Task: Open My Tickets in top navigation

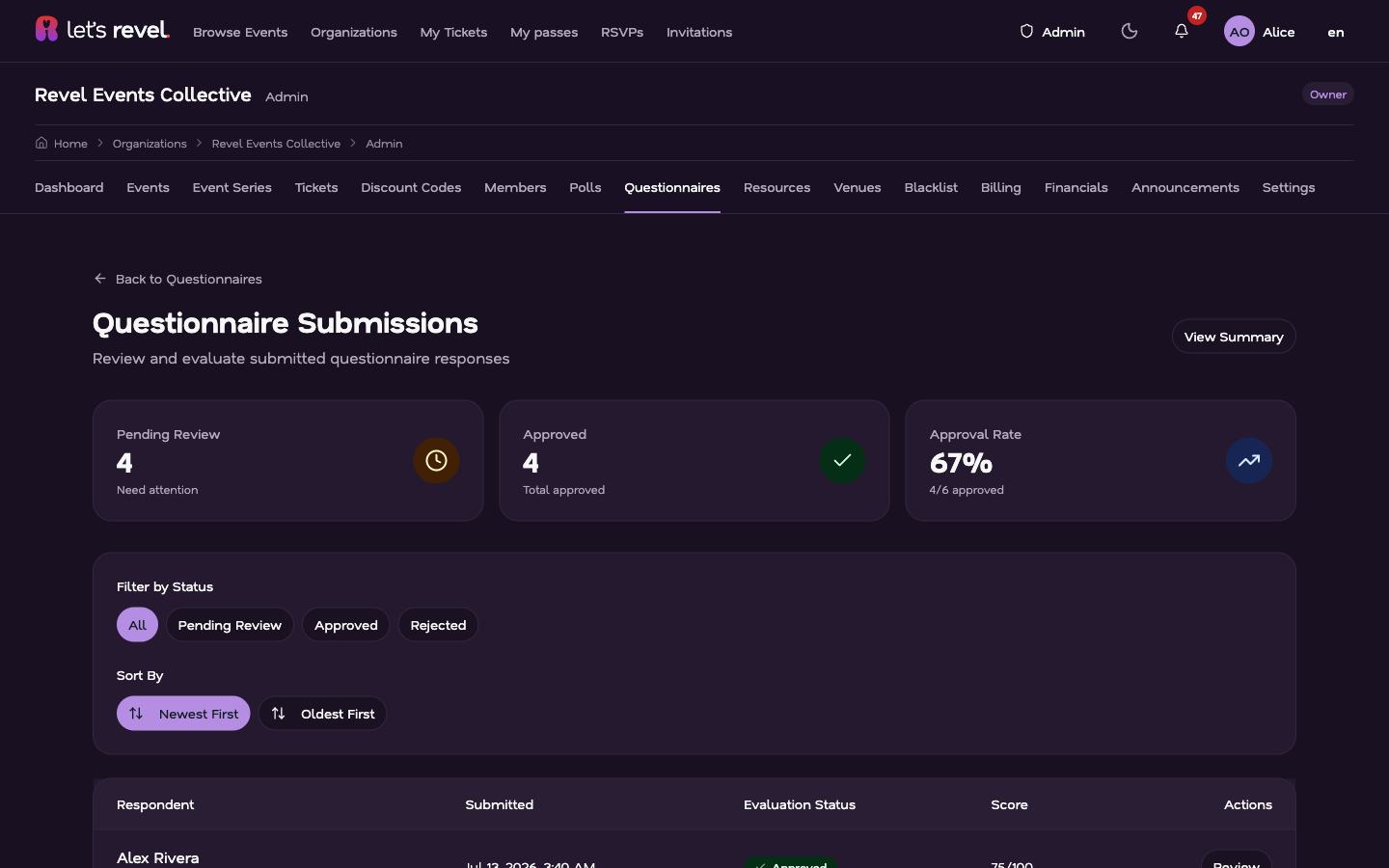Action: pos(453,32)
